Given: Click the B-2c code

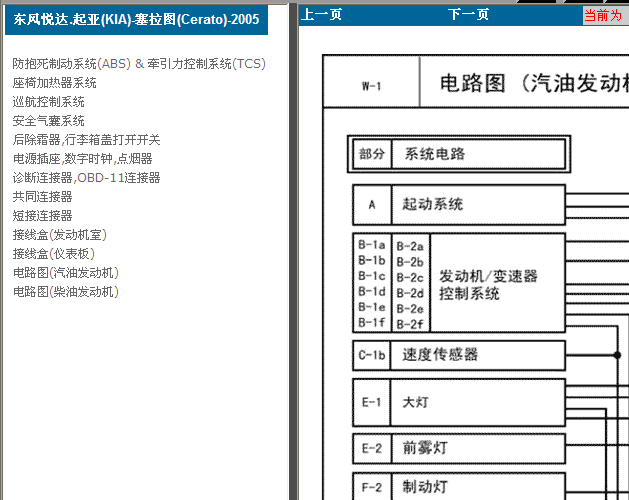Looking at the screenshot, I should pos(410,278).
